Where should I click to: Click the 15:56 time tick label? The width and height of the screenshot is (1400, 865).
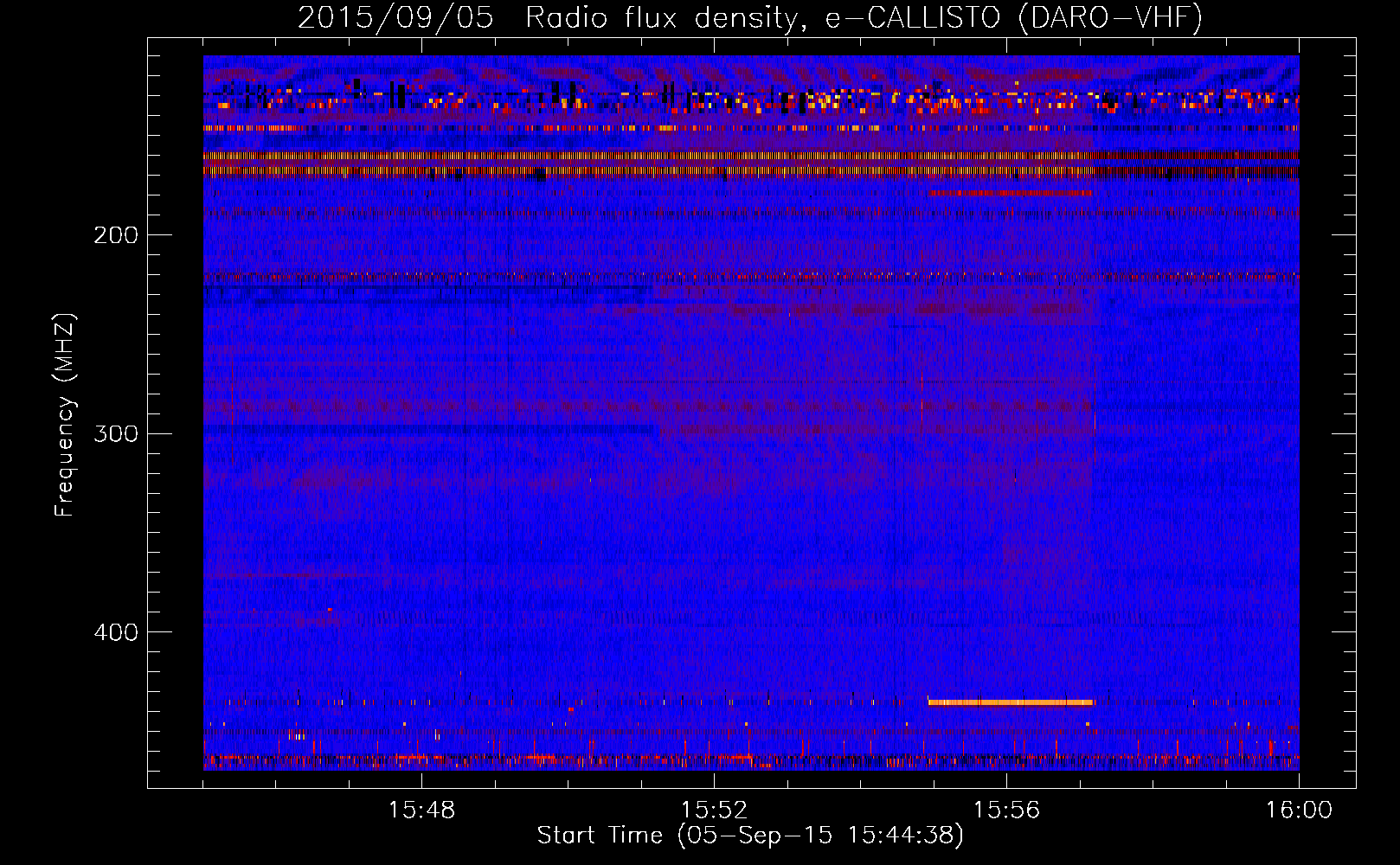click(1006, 811)
